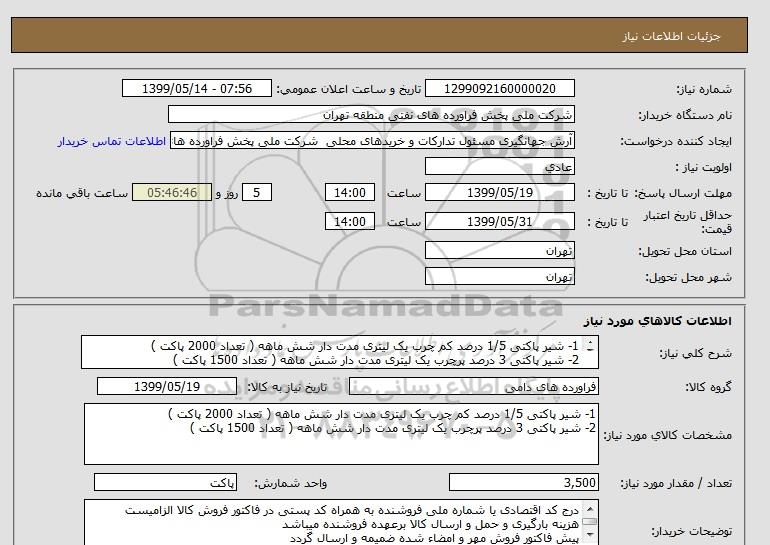Screen dimensions: 770x545
Task: Click the response deadline date 1399/05/19
Action: (x=499, y=192)
